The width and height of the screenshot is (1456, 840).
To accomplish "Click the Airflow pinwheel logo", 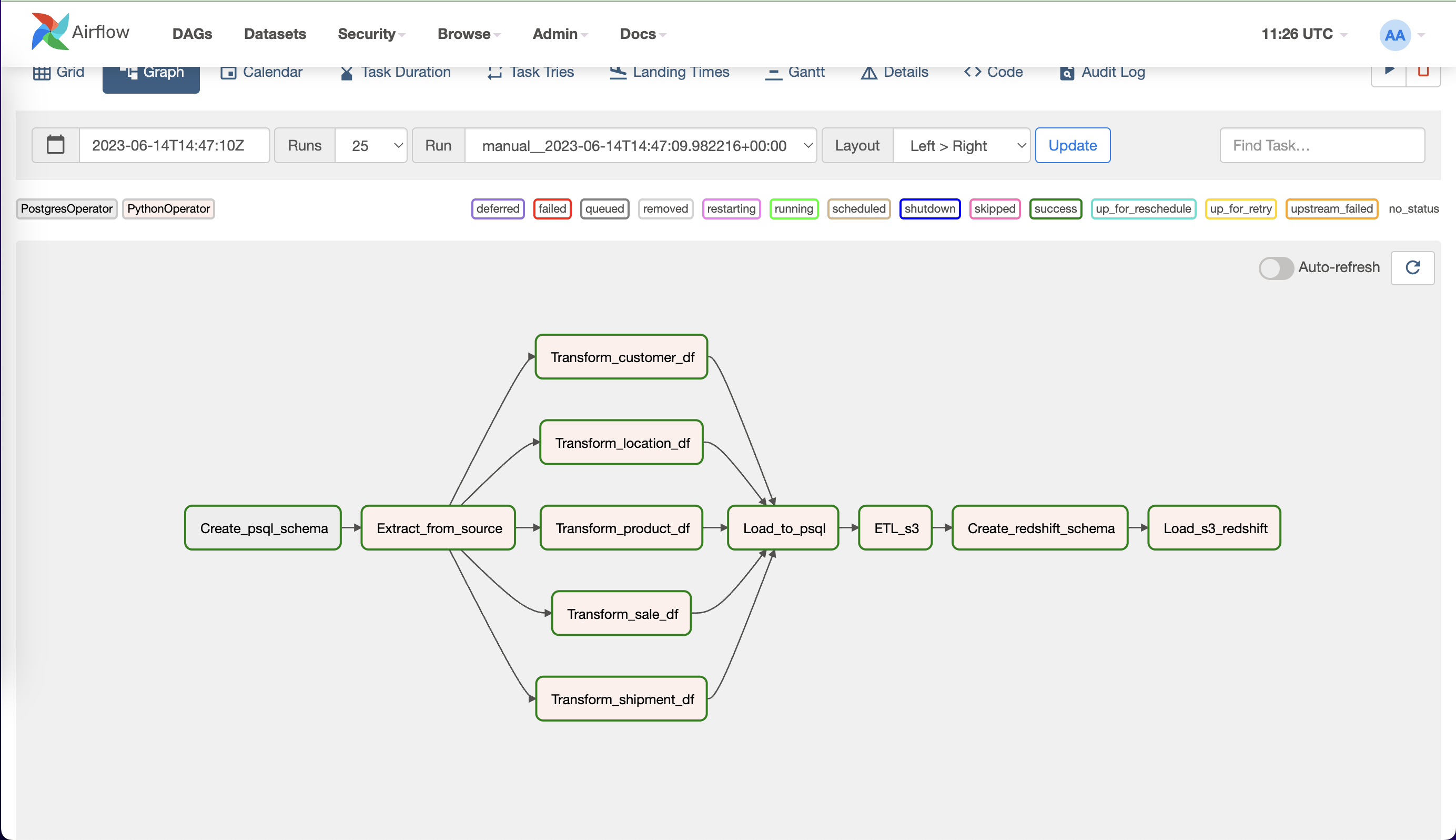I will [x=50, y=32].
